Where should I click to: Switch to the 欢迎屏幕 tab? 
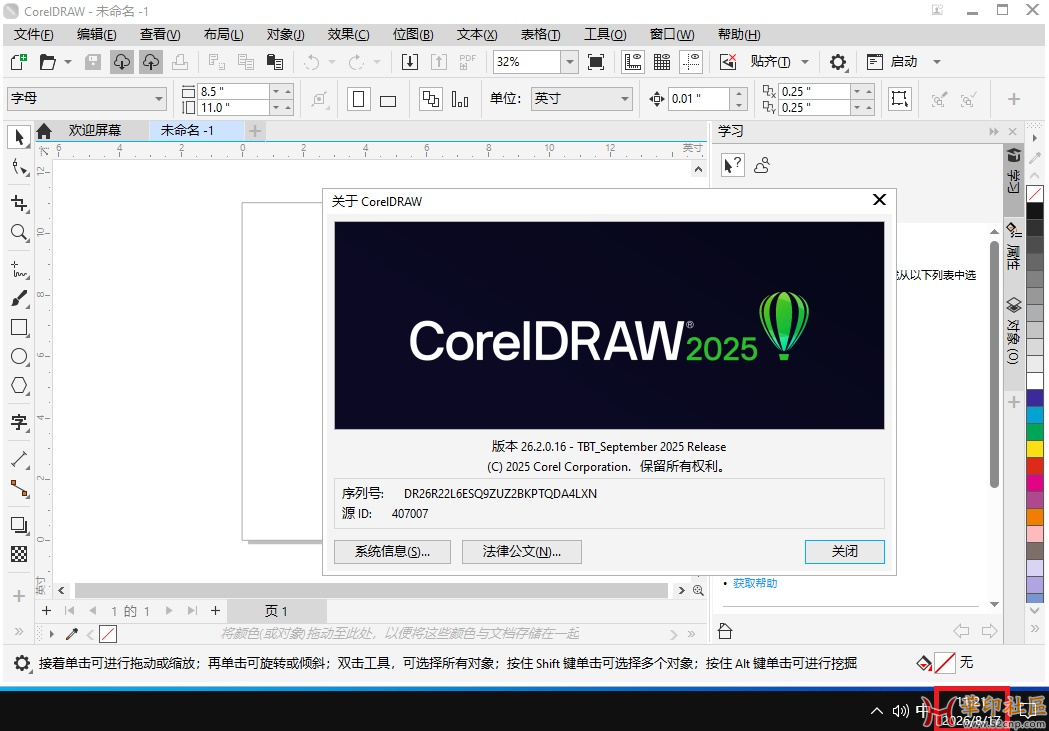pyautogui.click(x=94, y=131)
